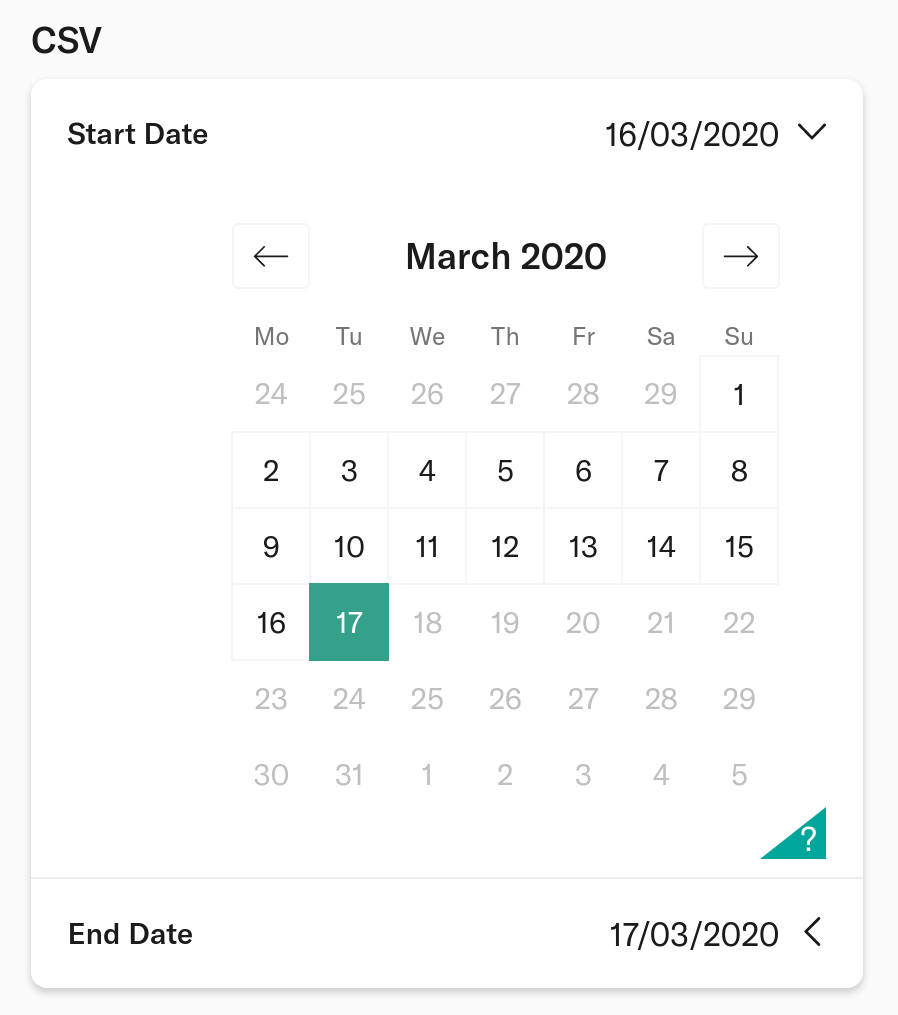This screenshot has height=1015, width=898.
Task: Select highlighted day 17 in calendar
Action: (349, 622)
